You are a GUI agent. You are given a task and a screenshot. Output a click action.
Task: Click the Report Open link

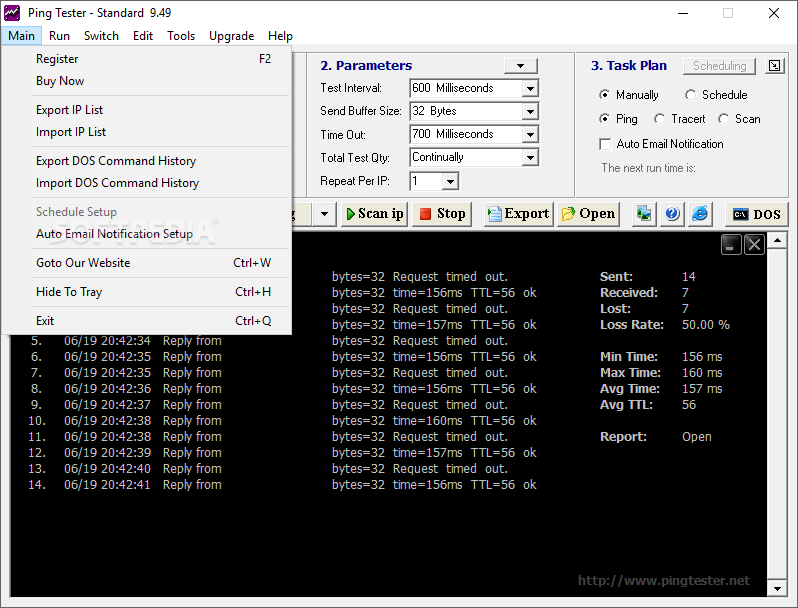point(697,437)
